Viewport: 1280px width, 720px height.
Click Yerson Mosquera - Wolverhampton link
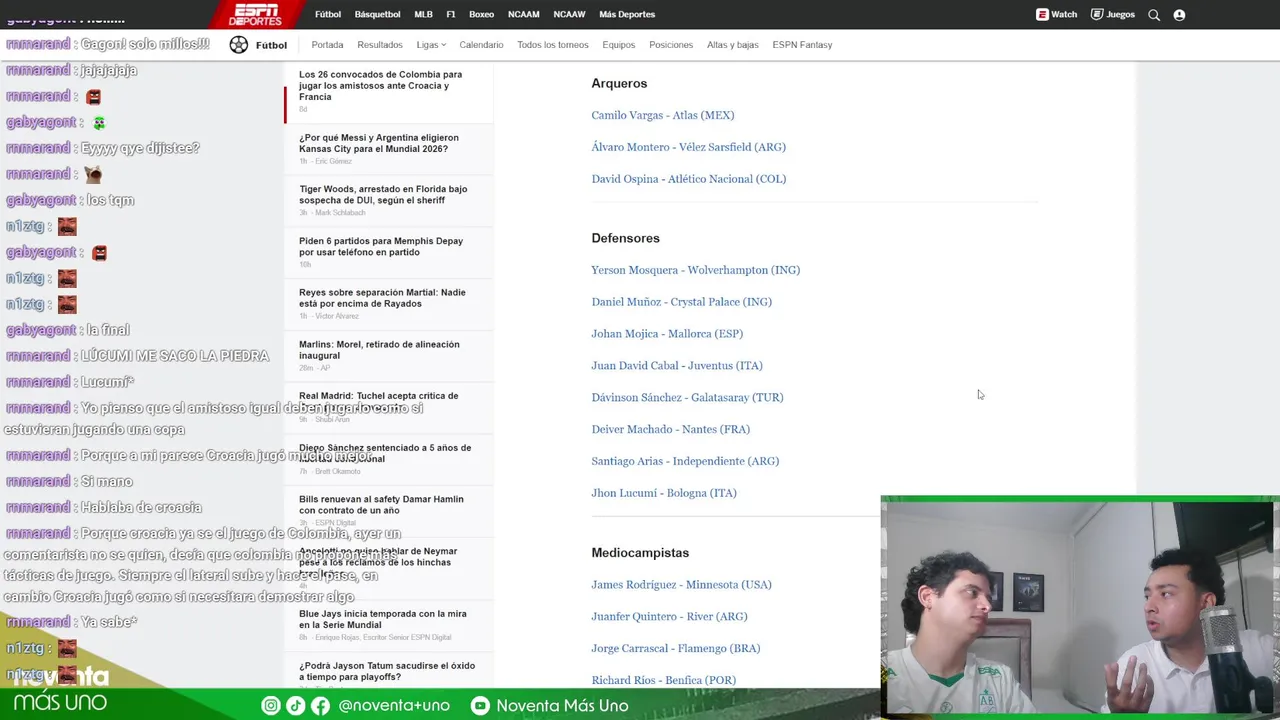[x=695, y=270]
